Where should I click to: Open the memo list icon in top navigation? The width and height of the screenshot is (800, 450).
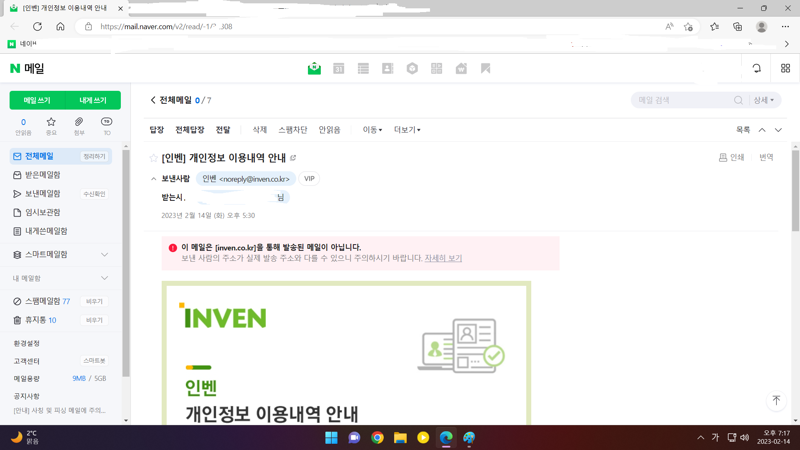[363, 68]
